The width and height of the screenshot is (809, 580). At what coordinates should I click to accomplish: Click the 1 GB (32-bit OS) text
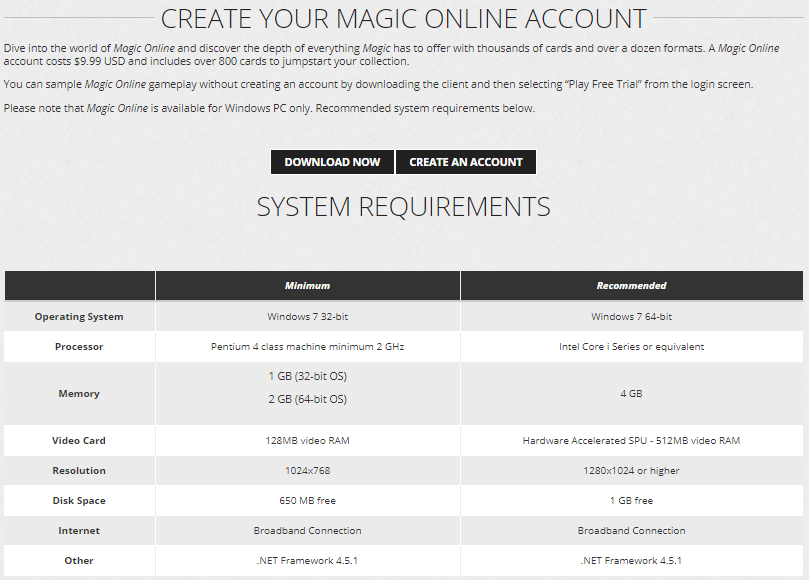click(308, 376)
